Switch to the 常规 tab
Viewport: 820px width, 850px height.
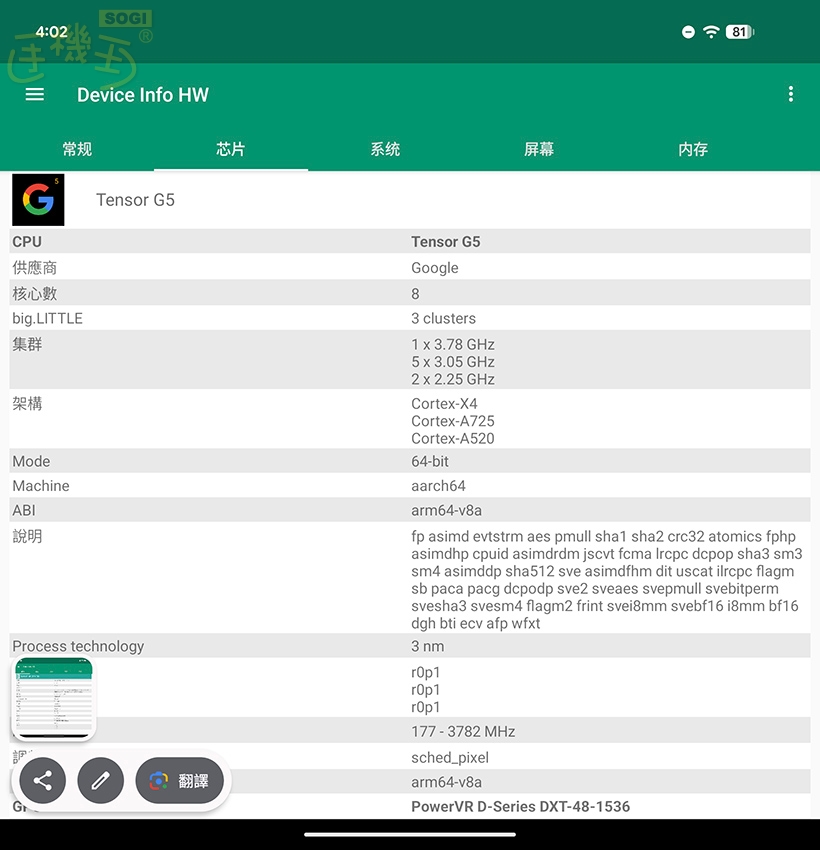(77, 149)
